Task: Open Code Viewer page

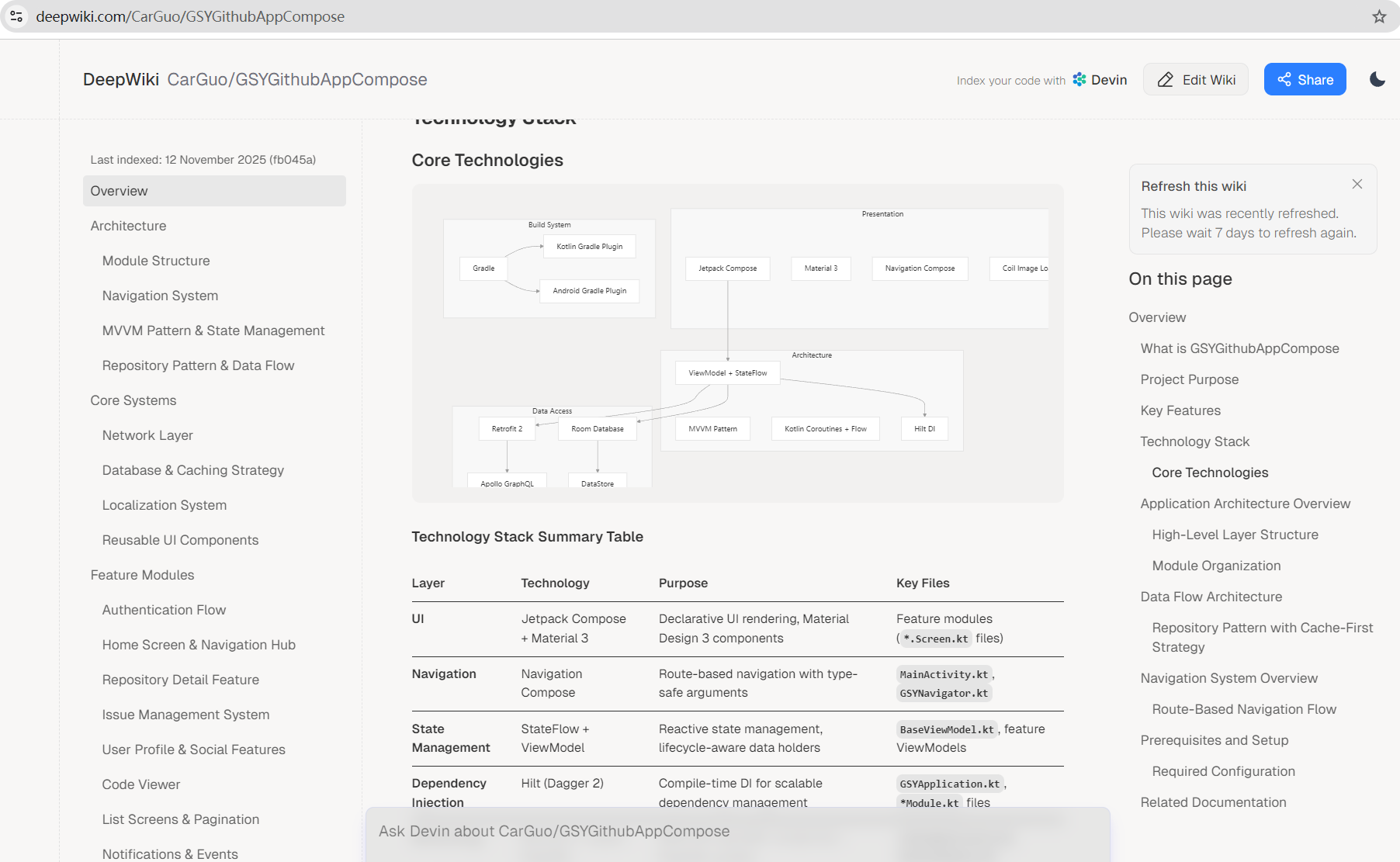Action: (141, 784)
